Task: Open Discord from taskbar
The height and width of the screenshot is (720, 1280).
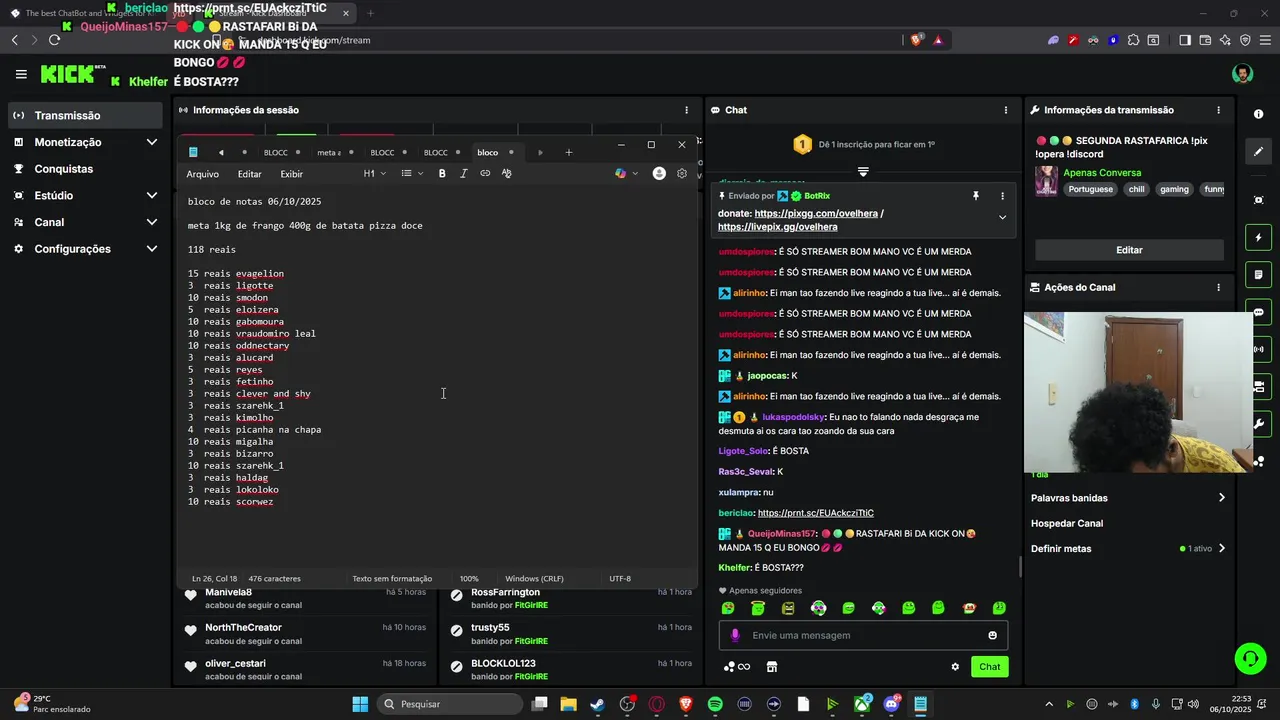Action: point(891,704)
